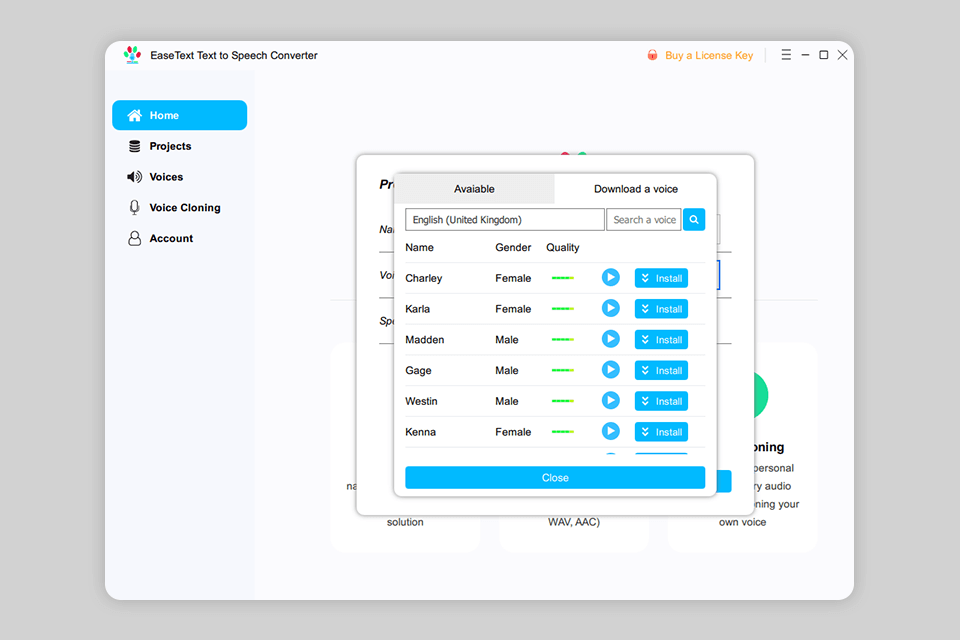Click the Gender column header
The image size is (960, 640).
click(x=513, y=247)
